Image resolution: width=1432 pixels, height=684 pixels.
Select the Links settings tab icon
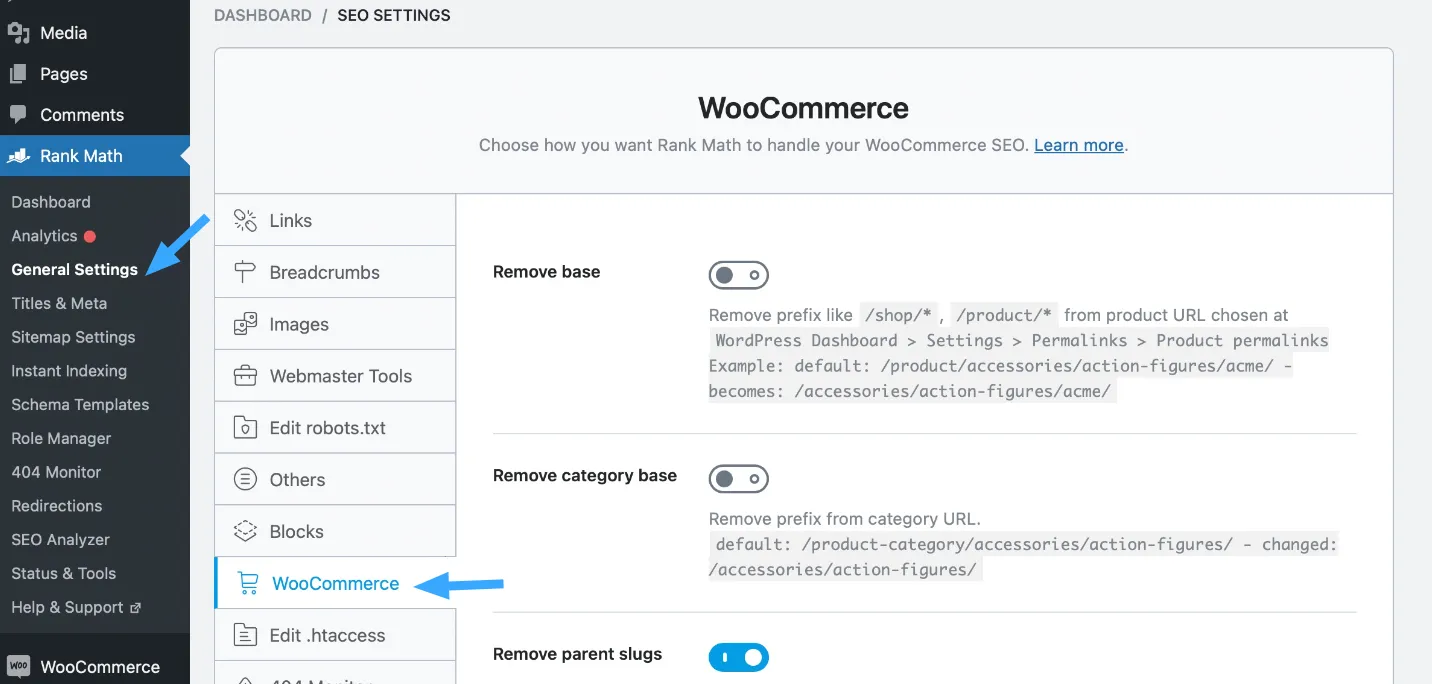[x=246, y=219]
